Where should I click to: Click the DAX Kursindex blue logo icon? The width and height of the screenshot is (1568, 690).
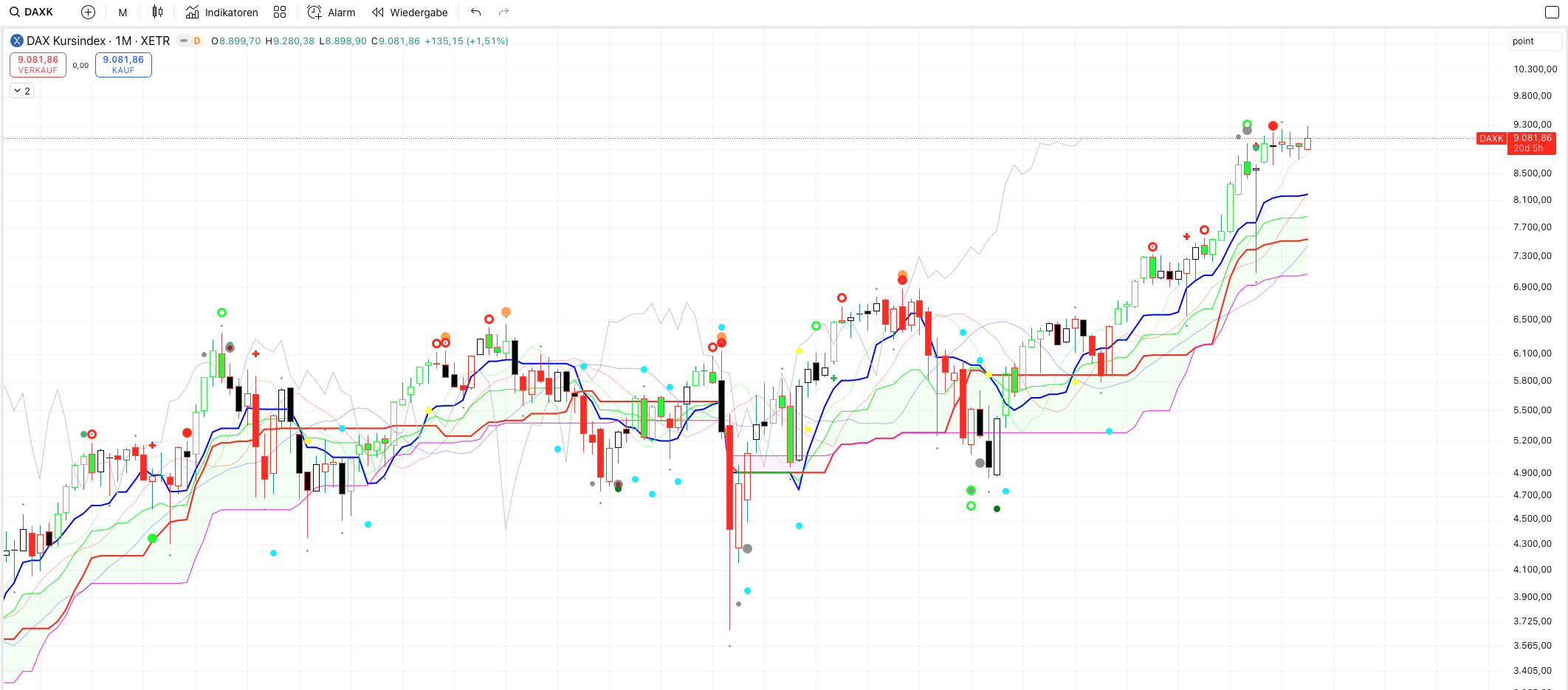[16, 41]
